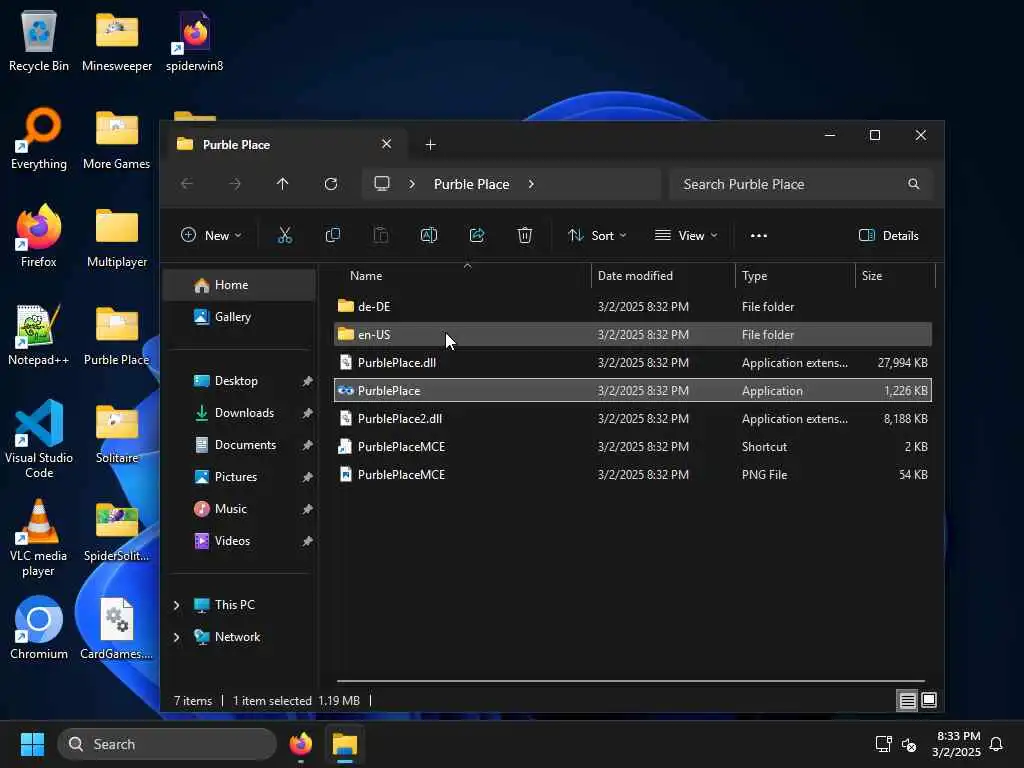Select VLC media player desktop icon
This screenshot has height=768, width=1024.
[x=39, y=537]
